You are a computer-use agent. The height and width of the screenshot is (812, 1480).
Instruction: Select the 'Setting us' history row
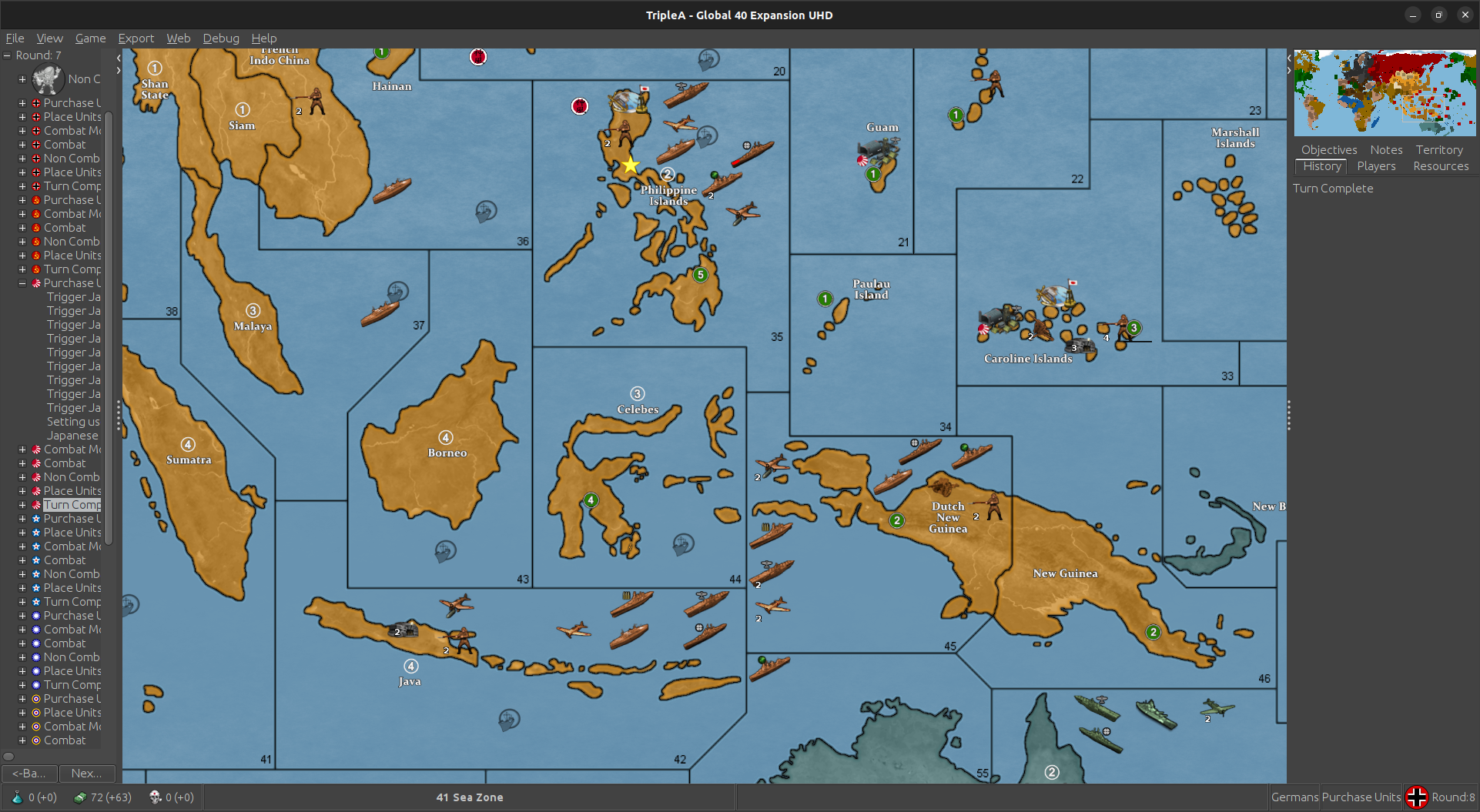(x=73, y=422)
